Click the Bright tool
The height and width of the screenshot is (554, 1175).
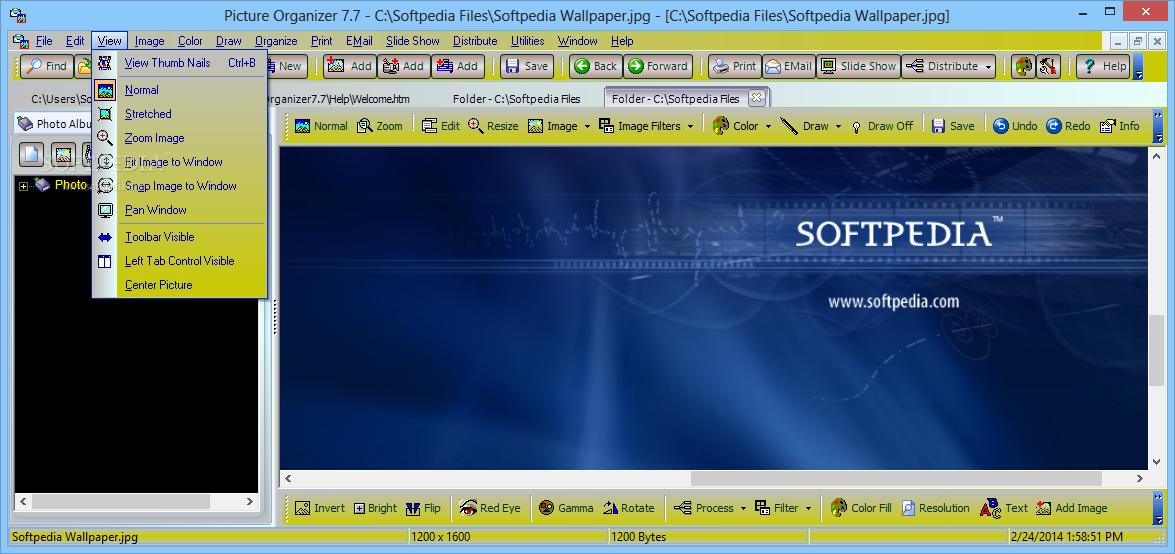click(375, 508)
